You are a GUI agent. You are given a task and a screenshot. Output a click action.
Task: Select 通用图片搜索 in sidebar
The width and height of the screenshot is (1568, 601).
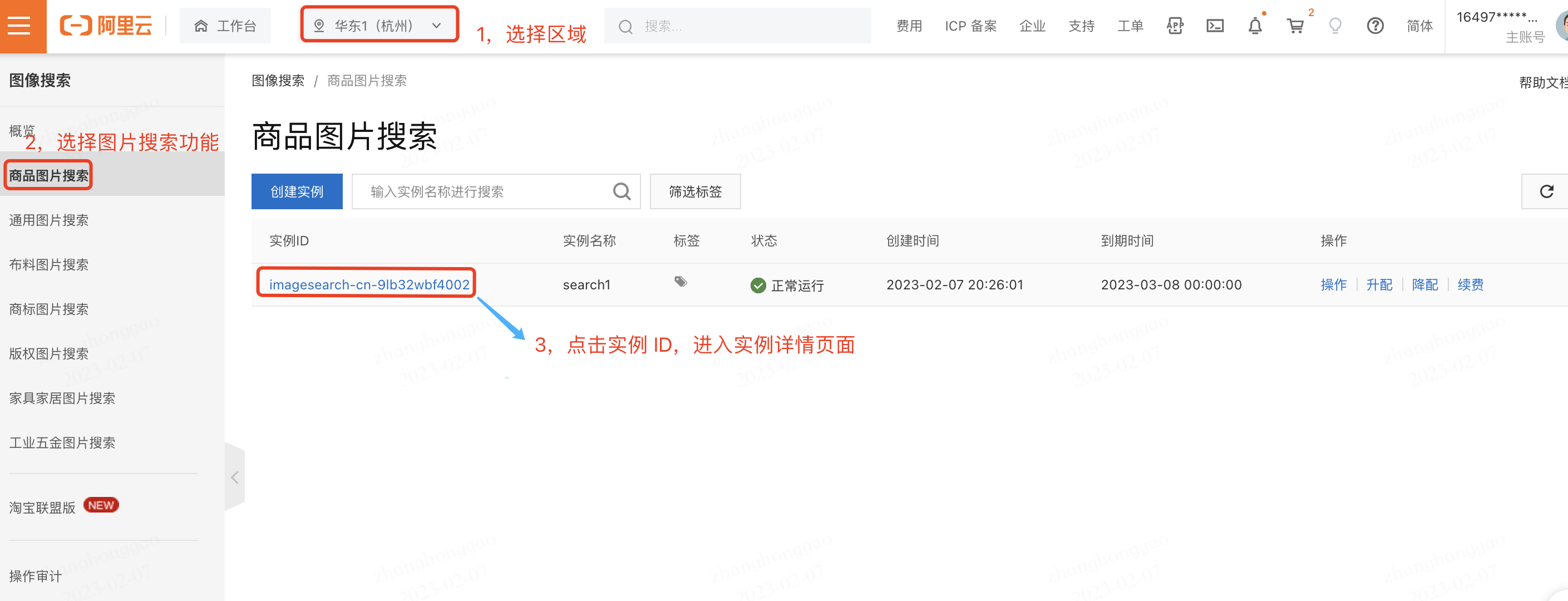click(x=49, y=220)
